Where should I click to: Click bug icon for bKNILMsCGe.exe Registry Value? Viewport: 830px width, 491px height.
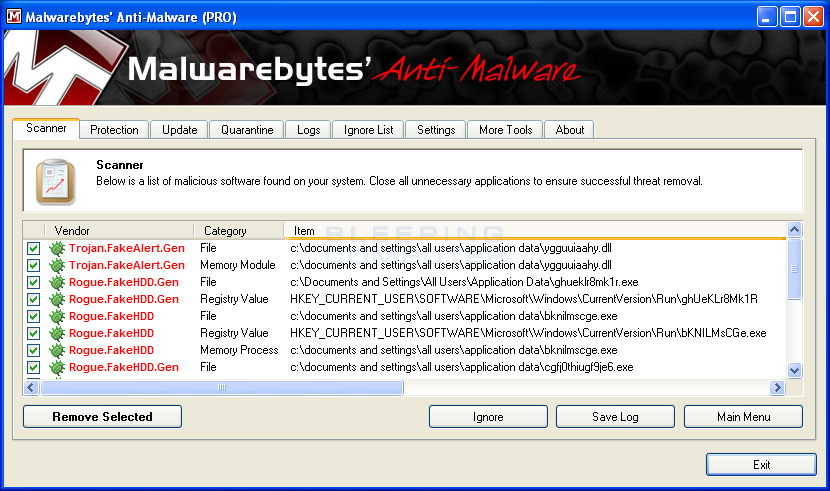click(57, 333)
